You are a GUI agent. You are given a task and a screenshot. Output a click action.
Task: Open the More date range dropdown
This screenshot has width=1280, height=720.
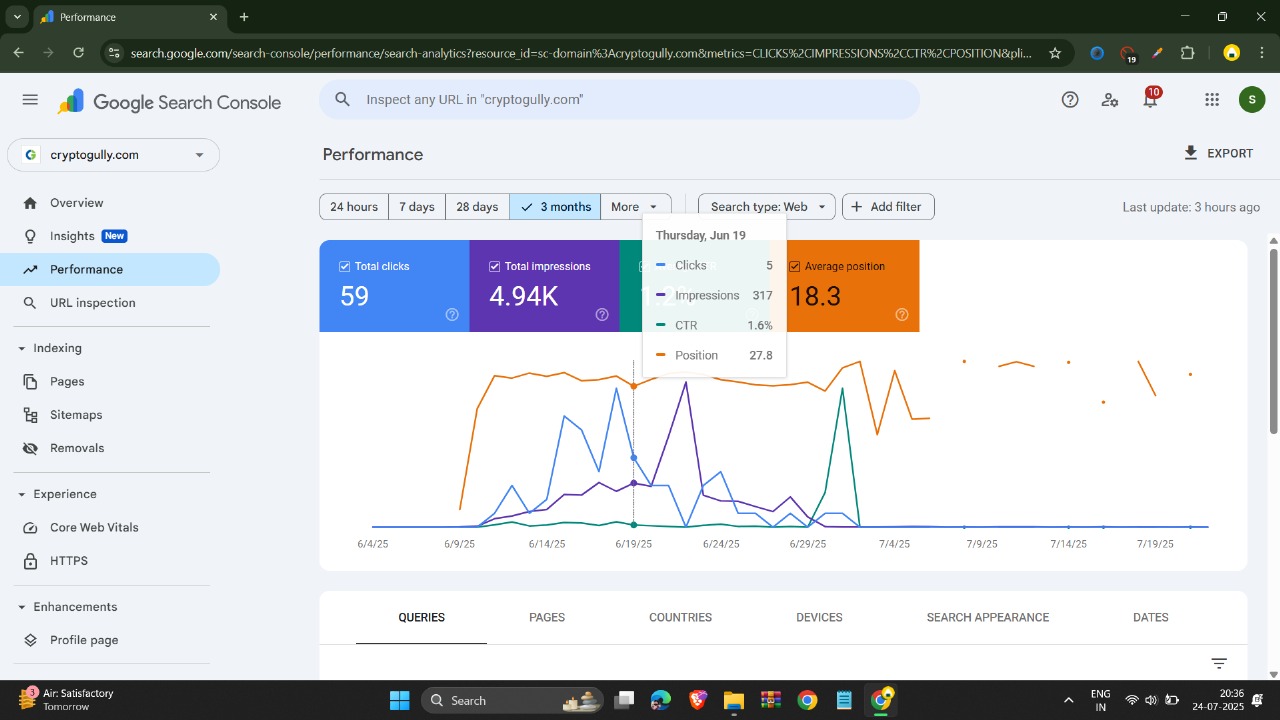[635, 207]
